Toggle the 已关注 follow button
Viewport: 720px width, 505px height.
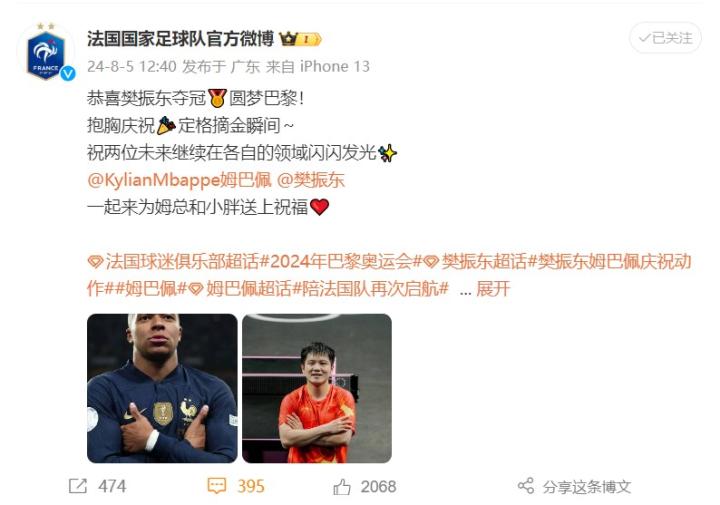coord(665,38)
